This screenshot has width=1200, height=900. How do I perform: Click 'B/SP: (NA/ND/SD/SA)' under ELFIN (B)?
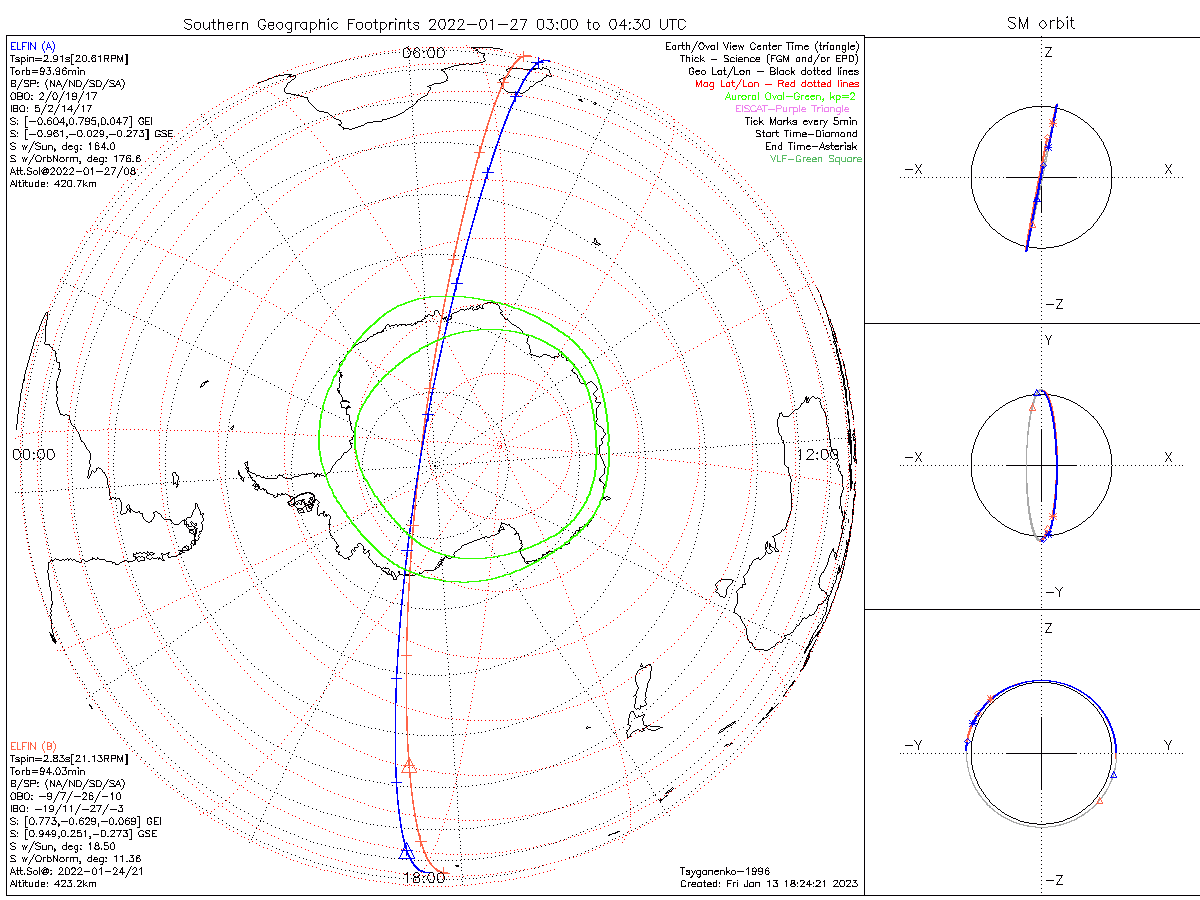pos(66,783)
